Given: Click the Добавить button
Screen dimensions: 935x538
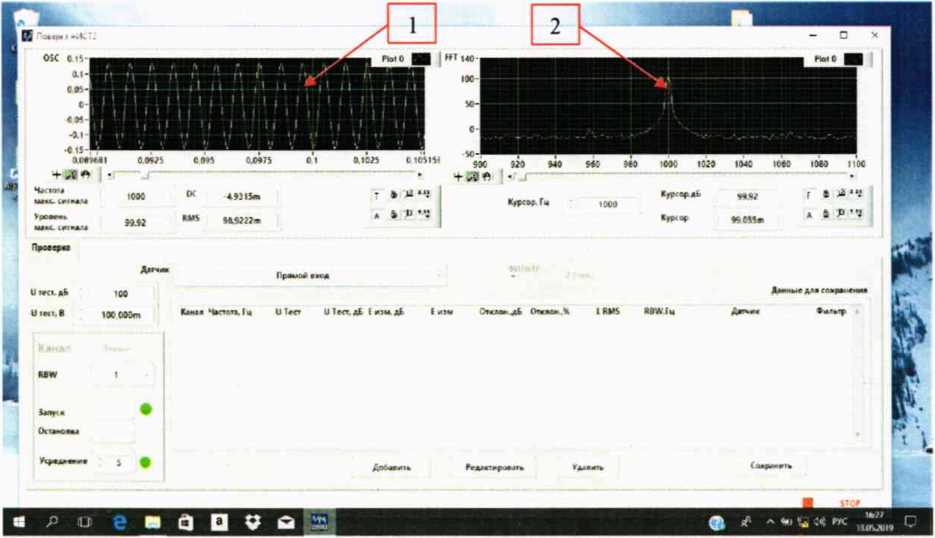Looking at the screenshot, I should coord(392,466).
